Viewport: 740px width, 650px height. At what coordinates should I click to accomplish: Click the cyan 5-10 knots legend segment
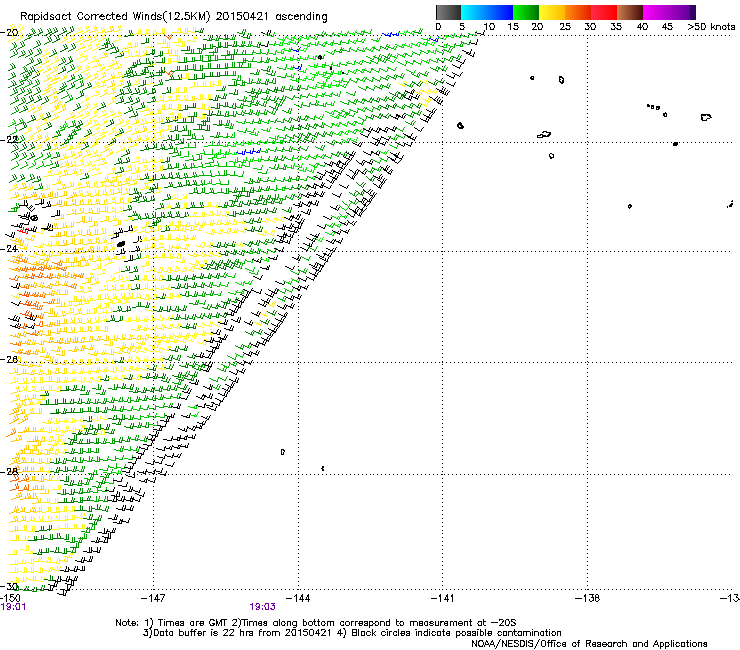click(474, 12)
